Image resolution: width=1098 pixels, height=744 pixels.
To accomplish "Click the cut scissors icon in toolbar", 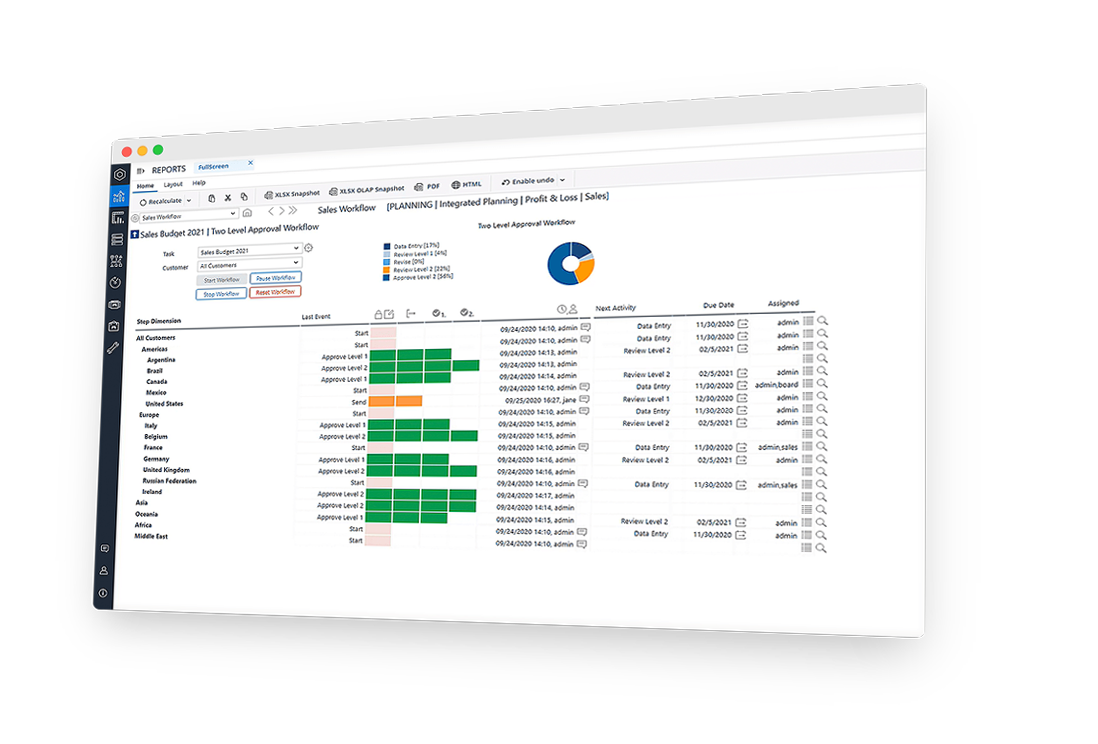I will pos(227,198).
